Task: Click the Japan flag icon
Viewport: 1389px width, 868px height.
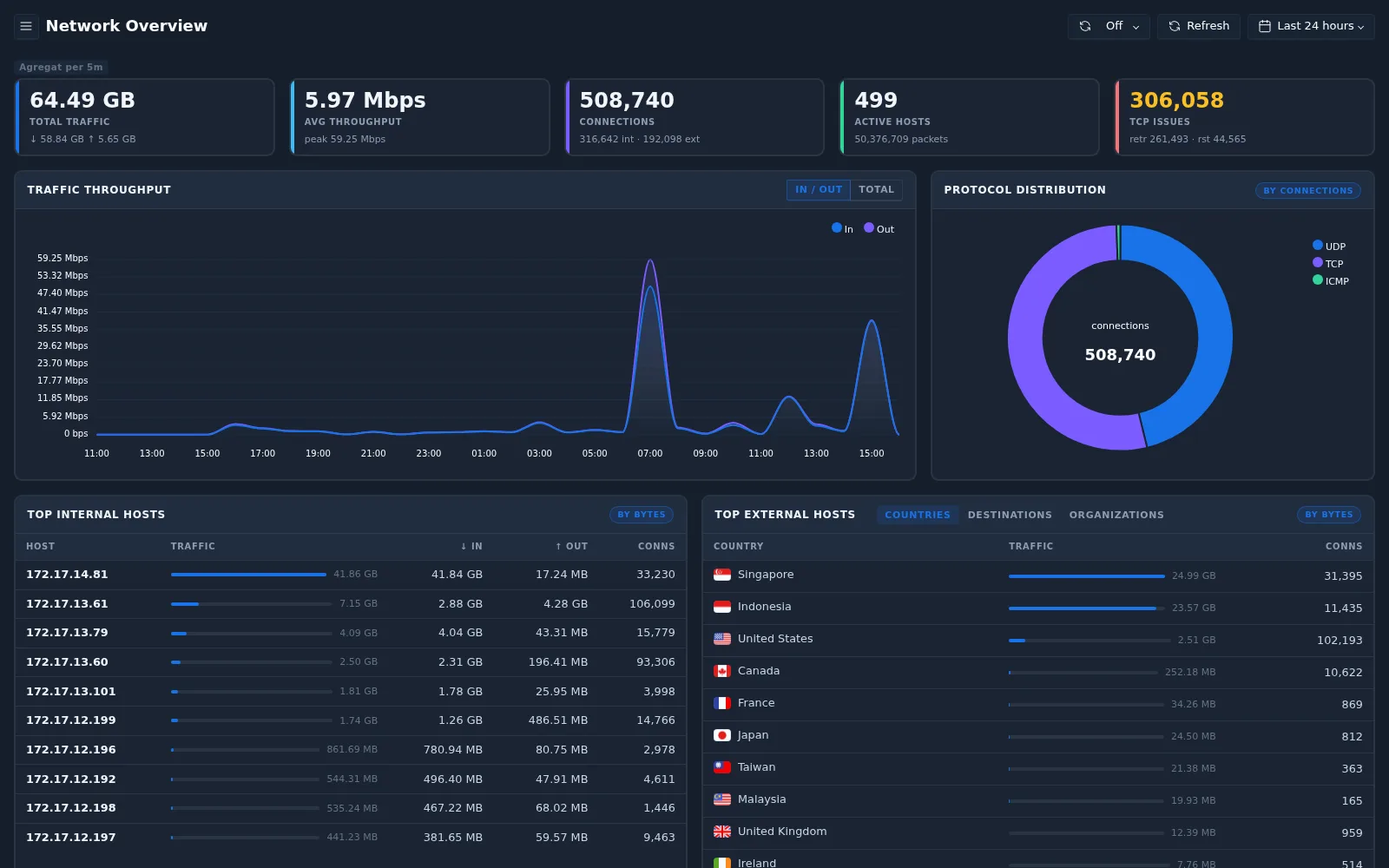Action: (722, 735)
